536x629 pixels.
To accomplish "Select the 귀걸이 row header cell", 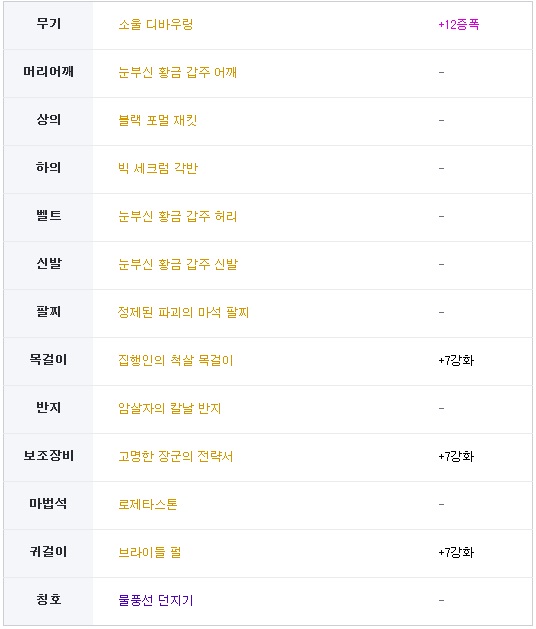I will (49, 554).
